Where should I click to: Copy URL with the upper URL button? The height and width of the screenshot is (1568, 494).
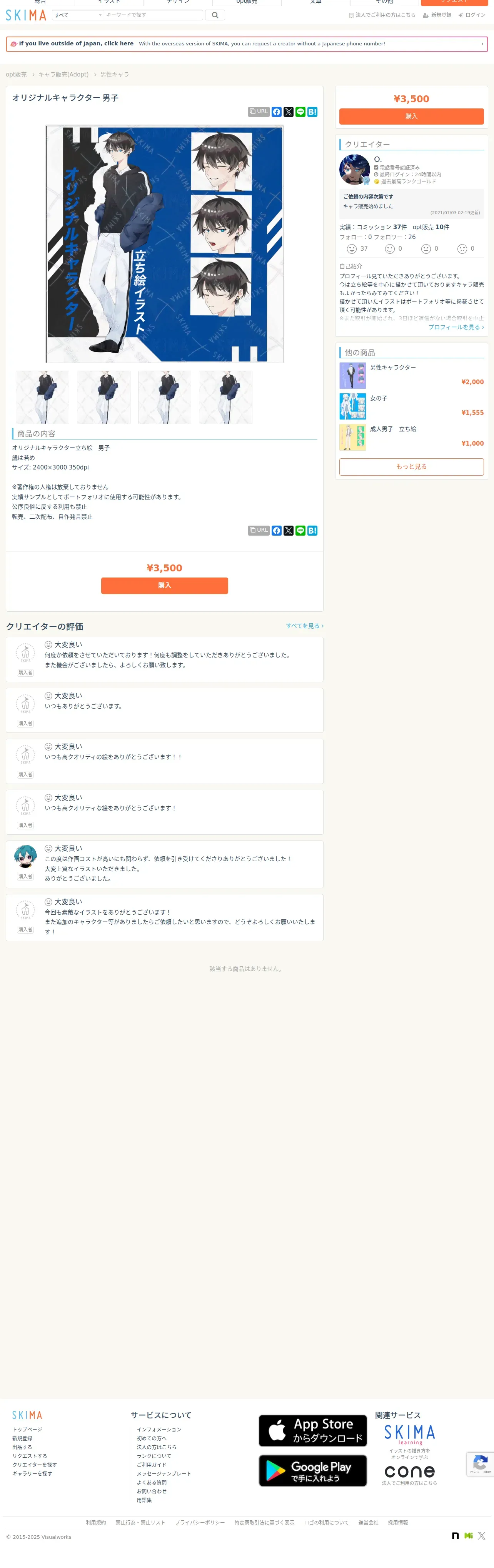coord(259,112)
